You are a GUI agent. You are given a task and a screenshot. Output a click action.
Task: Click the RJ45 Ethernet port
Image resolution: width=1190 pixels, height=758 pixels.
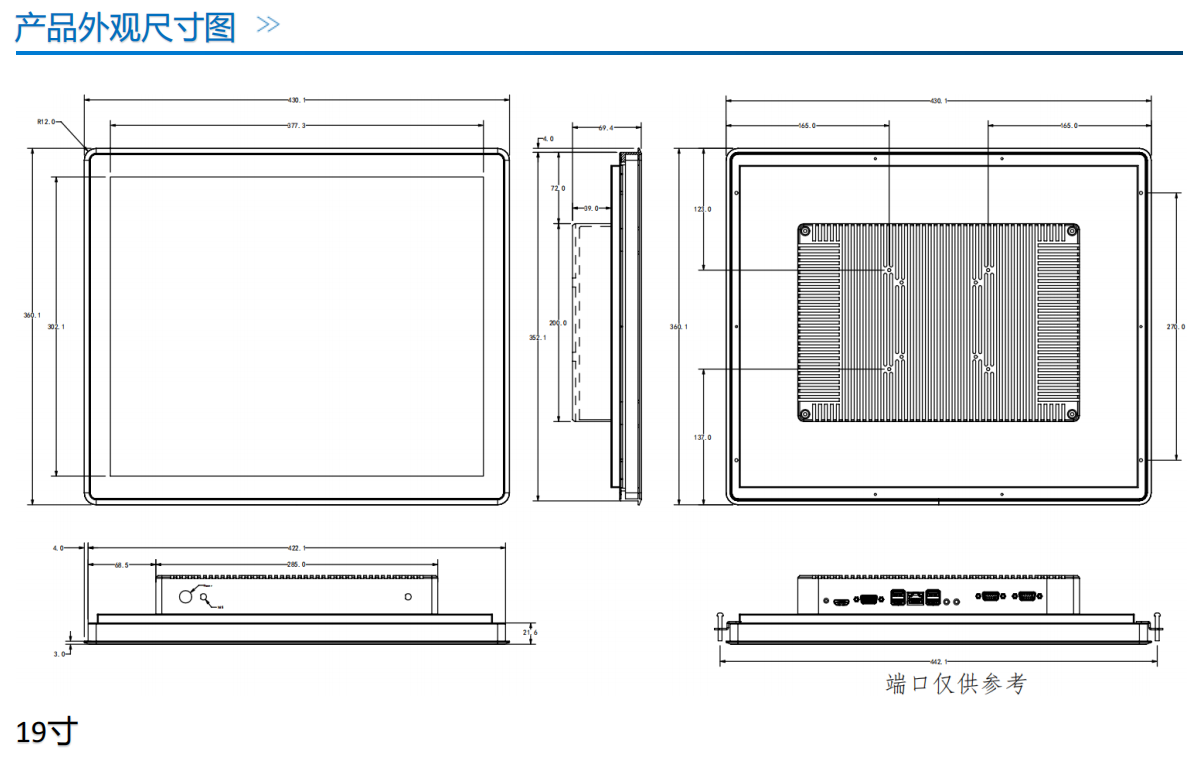(x=915, y=599)
